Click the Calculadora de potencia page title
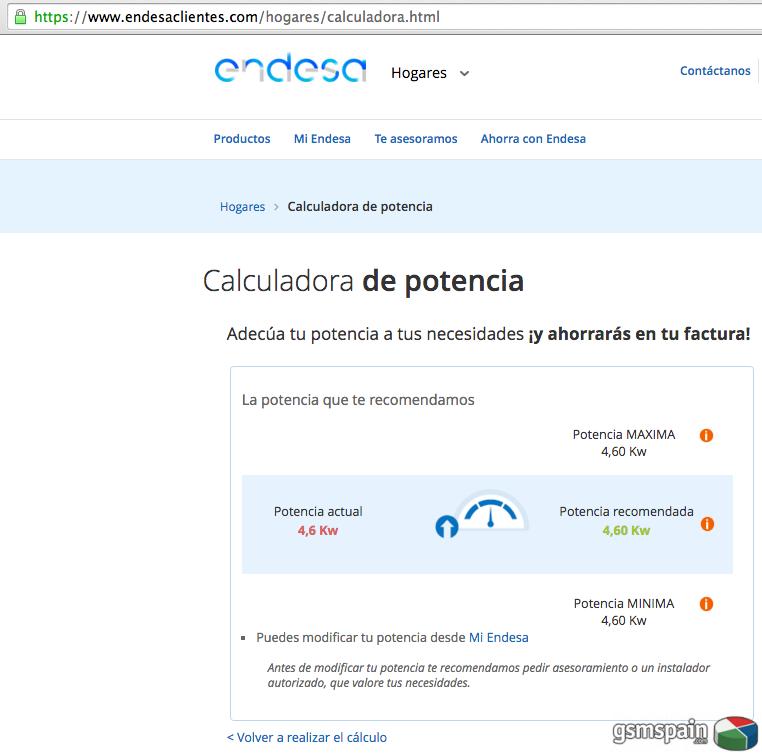This screenshot has height=754, width=762. pyautogui.click(x=364, y=281)
